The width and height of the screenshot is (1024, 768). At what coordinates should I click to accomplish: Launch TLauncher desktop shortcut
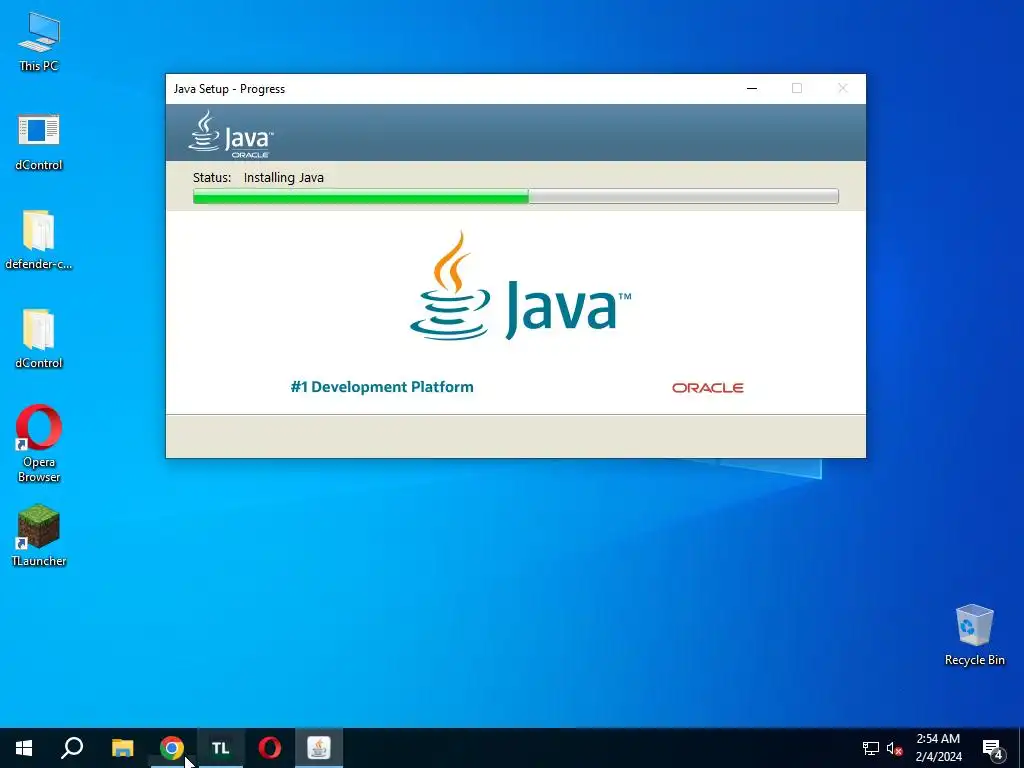[x=39, y=535]
